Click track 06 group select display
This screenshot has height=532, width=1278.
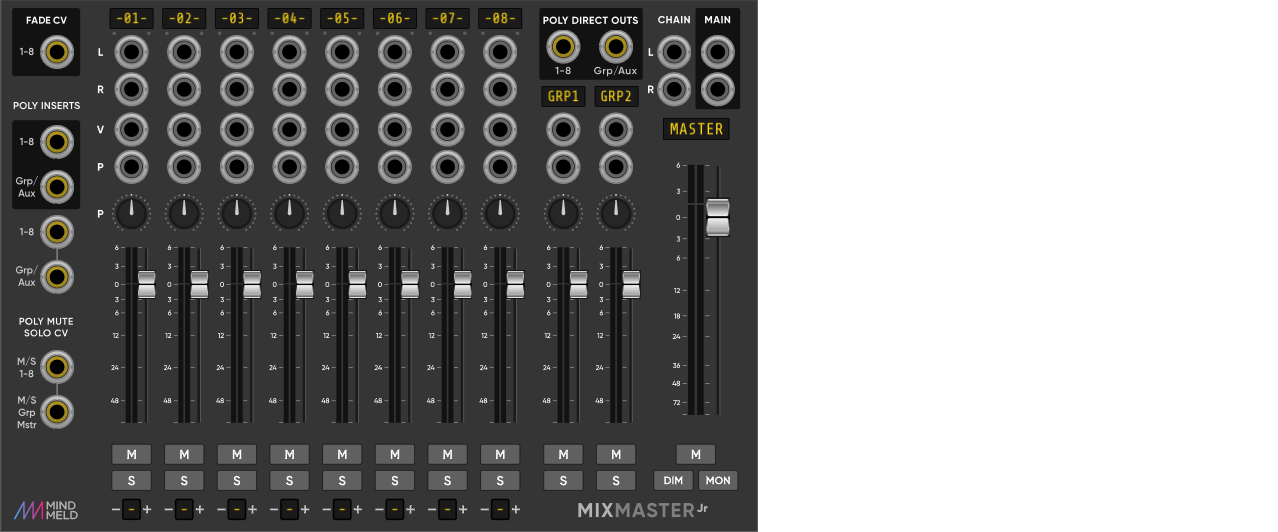394,510
